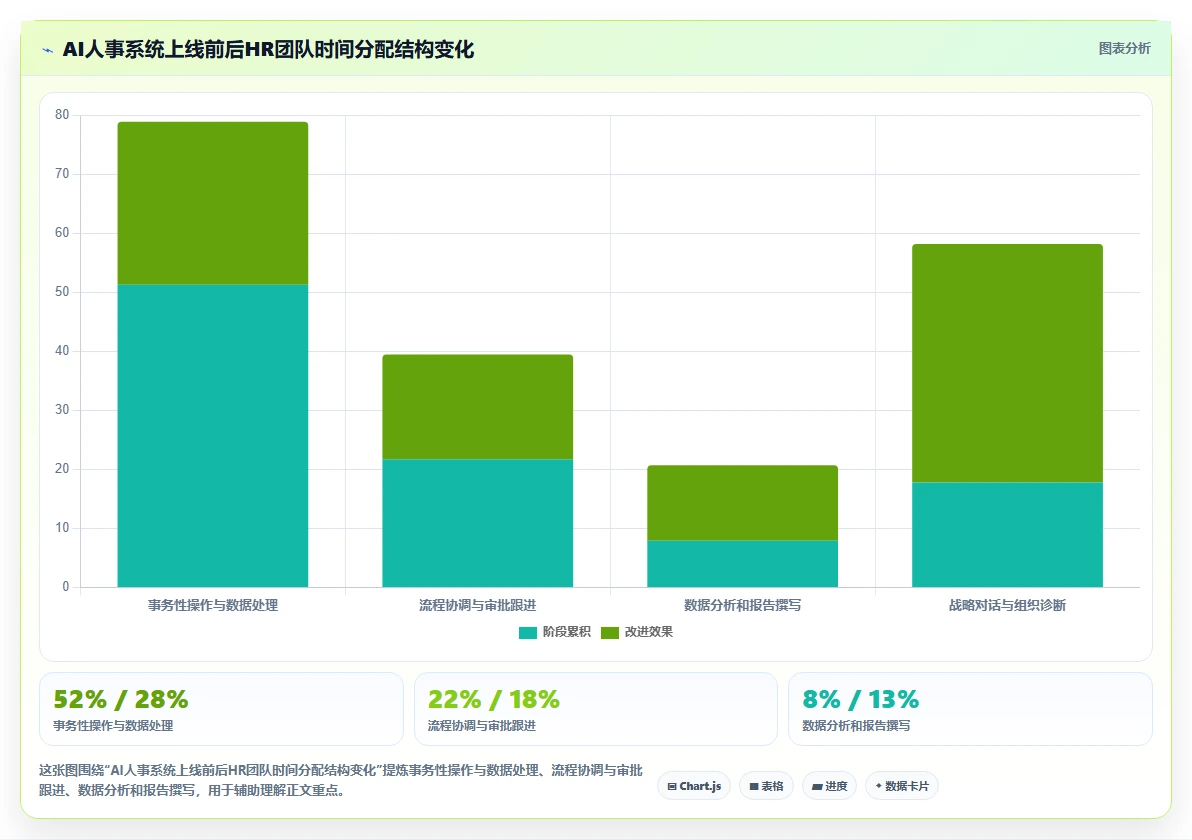Click green bar segment for 战略对话与组织诊断
Screen dimensions: 1192x840
pos(1007,363)
